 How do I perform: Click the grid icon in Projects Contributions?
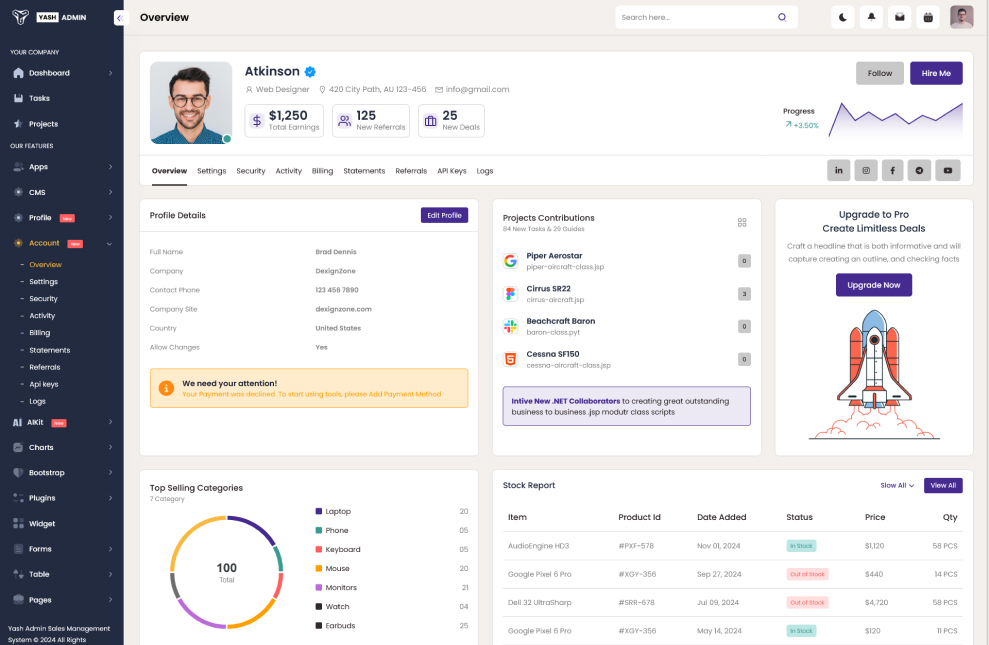coord(742,223)
